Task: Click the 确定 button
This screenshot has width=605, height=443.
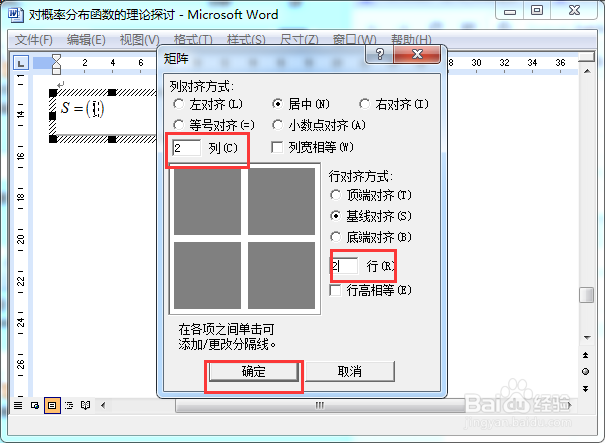Action: tap(253, 371)
